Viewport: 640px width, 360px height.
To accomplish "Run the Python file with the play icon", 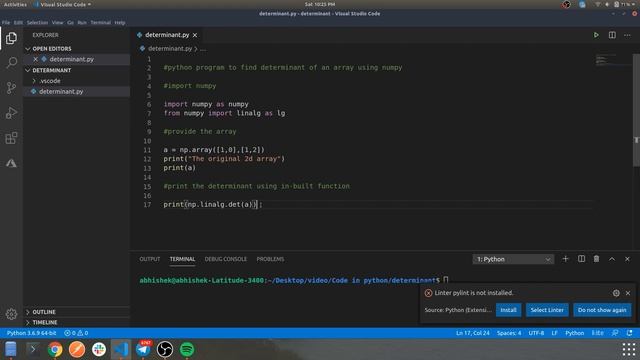I will tap(596, 35).
